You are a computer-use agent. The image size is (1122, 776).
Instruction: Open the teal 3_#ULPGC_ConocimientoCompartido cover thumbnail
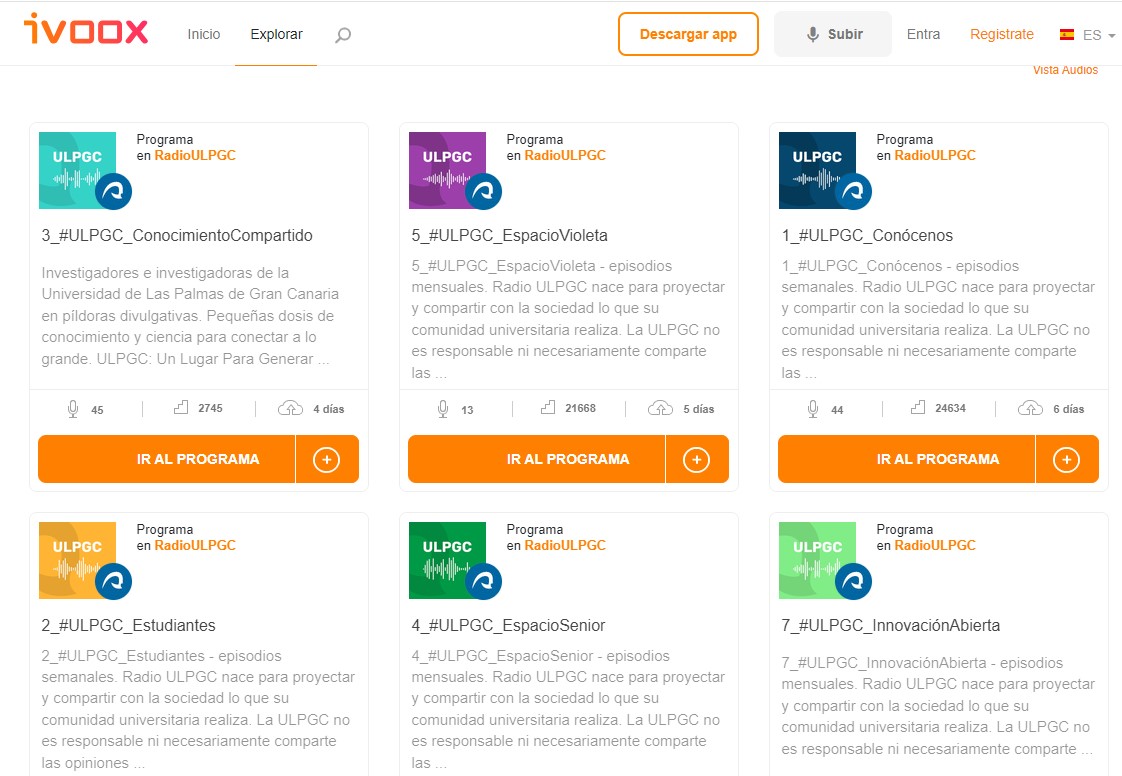click(x=78, y=170)
